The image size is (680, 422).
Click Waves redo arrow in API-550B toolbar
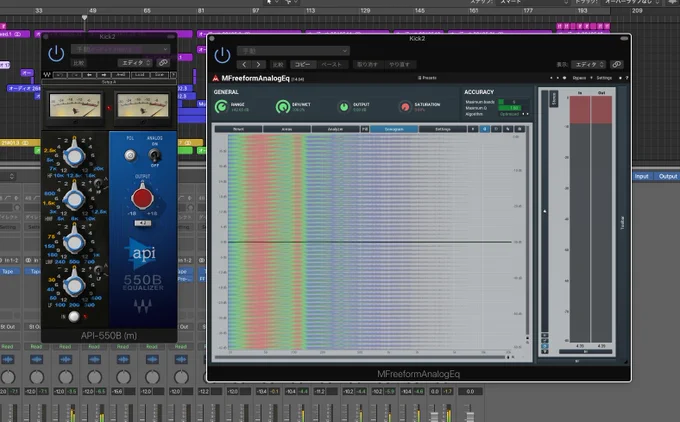pos(75,75)
